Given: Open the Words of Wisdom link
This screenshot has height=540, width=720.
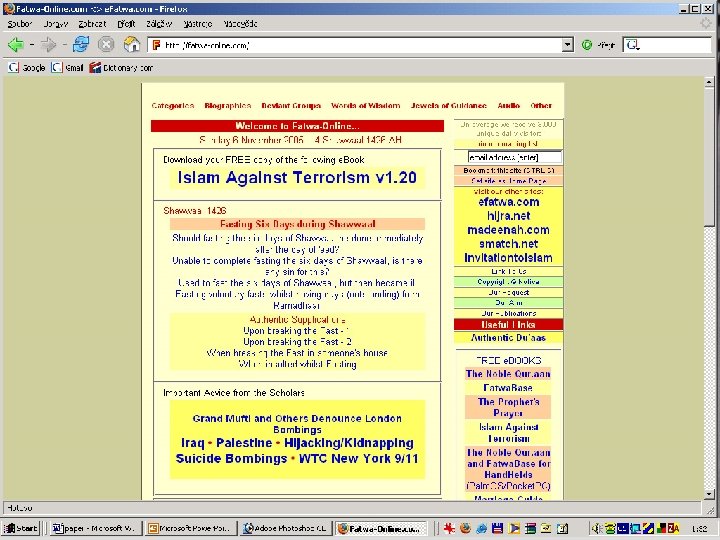Looking at the screenshot, I should pos(366,106).
